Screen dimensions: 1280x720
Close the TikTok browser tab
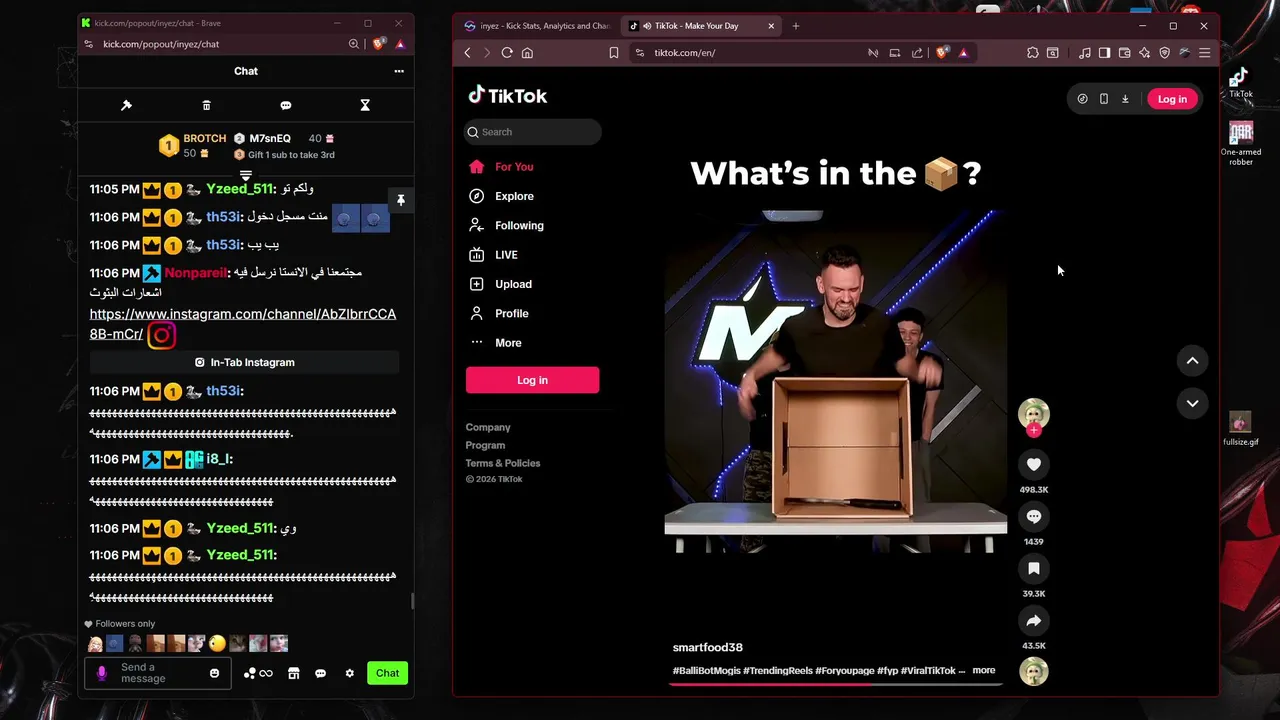pos(771,26)
